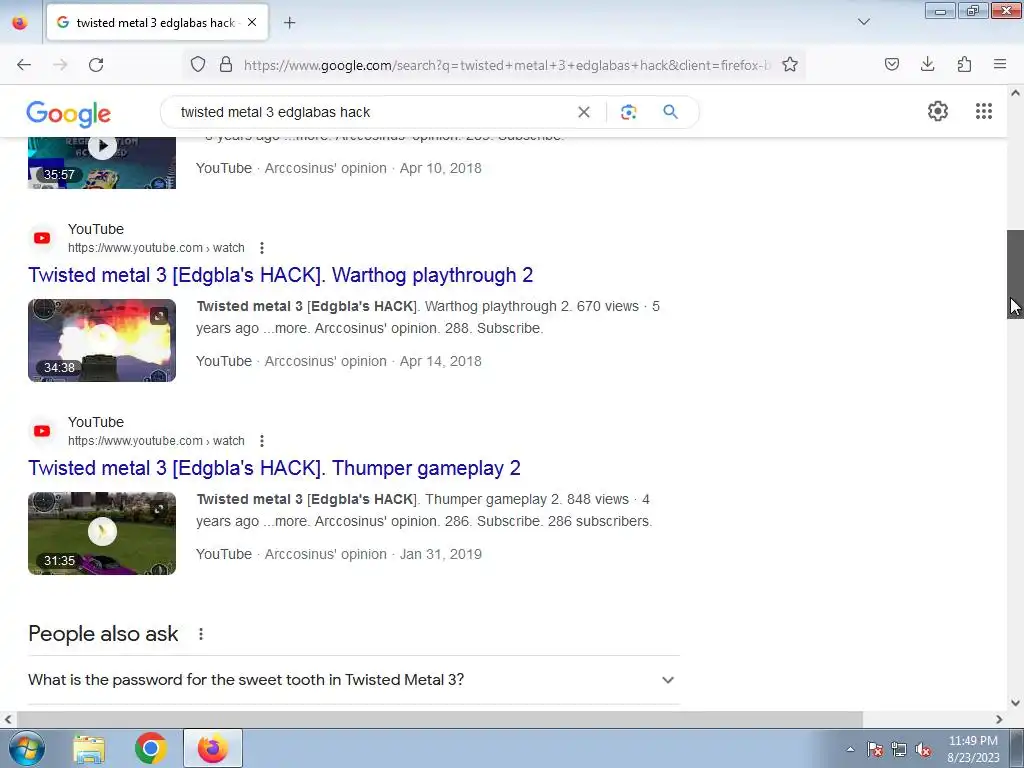Expand the sweet tooth password question
Viewport: 1024px width, 768px height.
click(x=354, y=680)
